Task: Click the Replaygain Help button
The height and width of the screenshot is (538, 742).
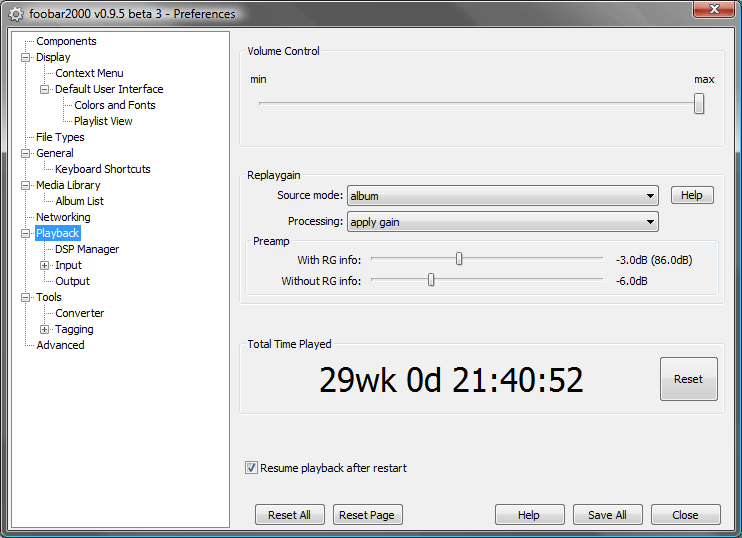Action: (x=691, y=195)
